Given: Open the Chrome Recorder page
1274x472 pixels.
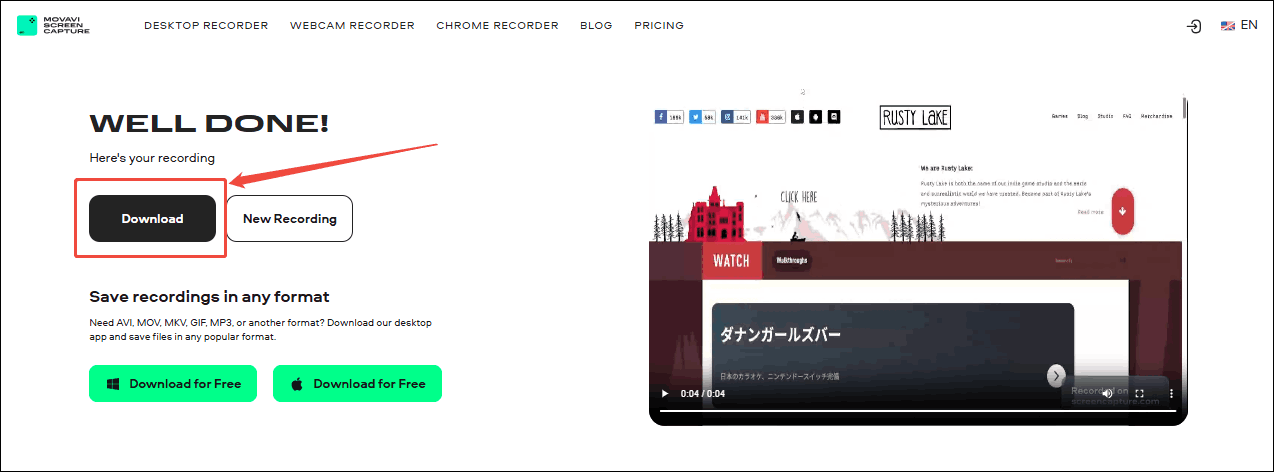Looking at the screenshot, I should click(x=497, y=26).
